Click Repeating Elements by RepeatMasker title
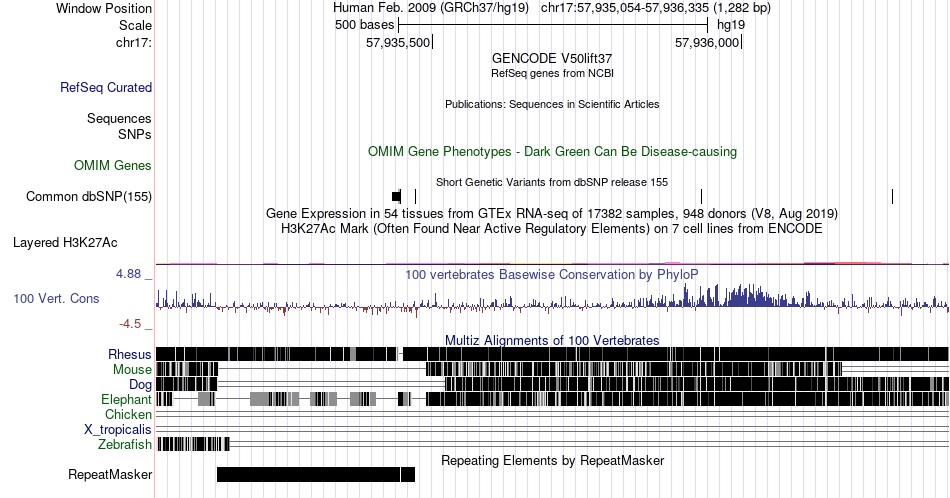Screen dimensions: 950x498 552,460
